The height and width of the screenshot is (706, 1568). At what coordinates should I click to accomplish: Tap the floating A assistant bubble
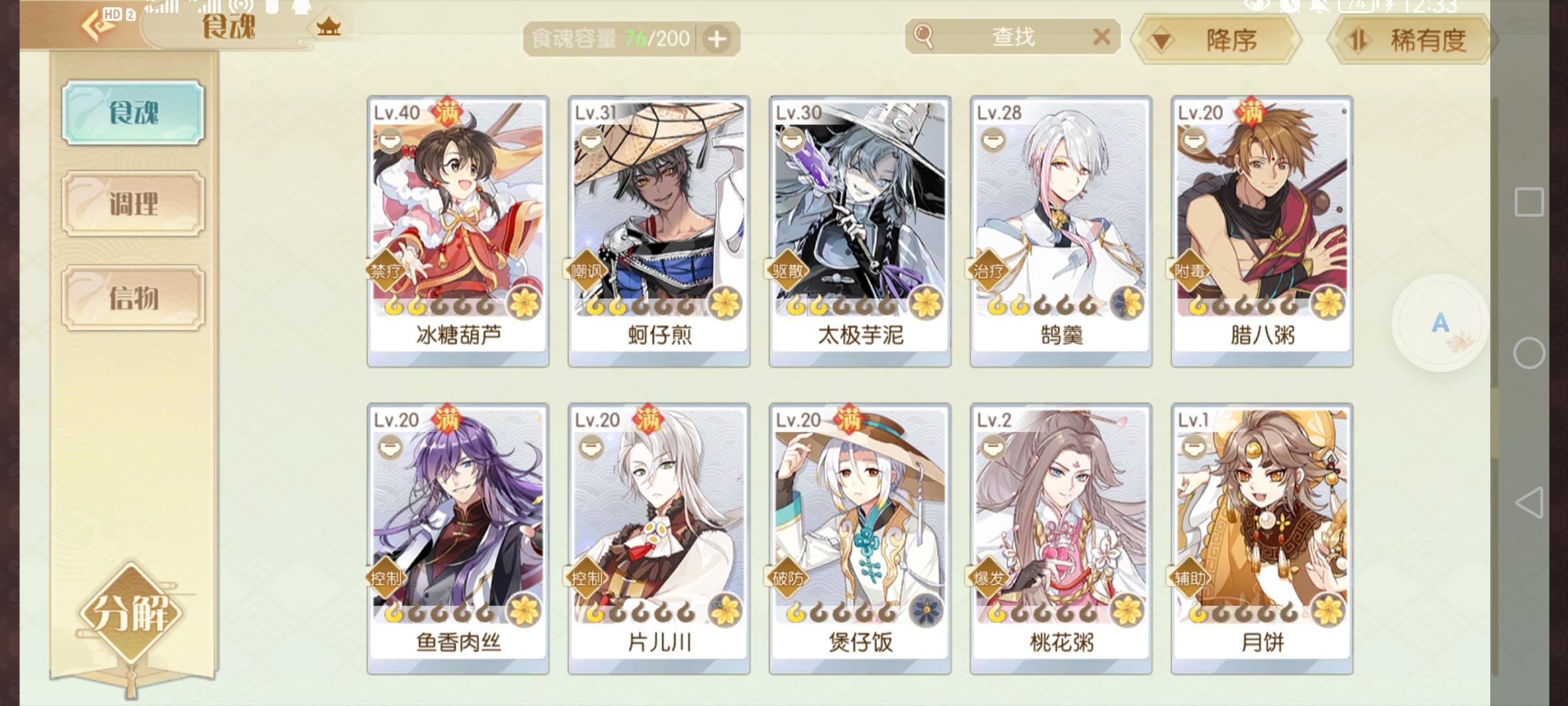tap(1441, 324)
